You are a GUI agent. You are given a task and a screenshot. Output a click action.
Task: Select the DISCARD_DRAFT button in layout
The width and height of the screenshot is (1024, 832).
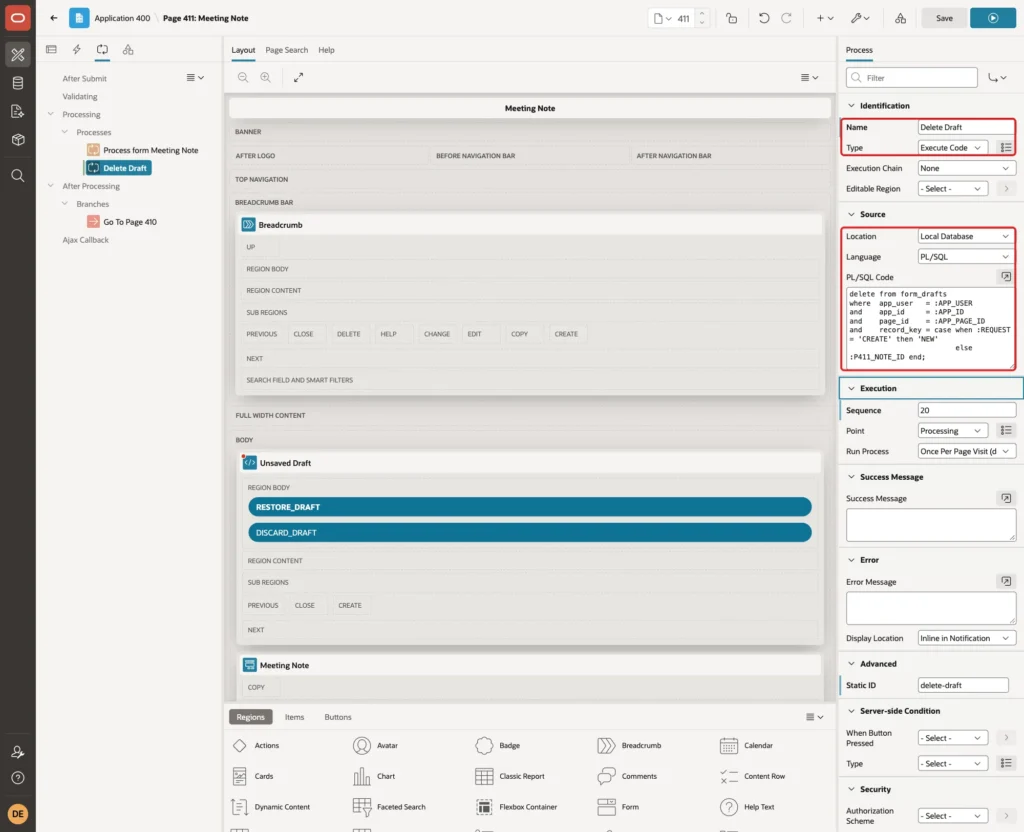click(x=530, y=533)
